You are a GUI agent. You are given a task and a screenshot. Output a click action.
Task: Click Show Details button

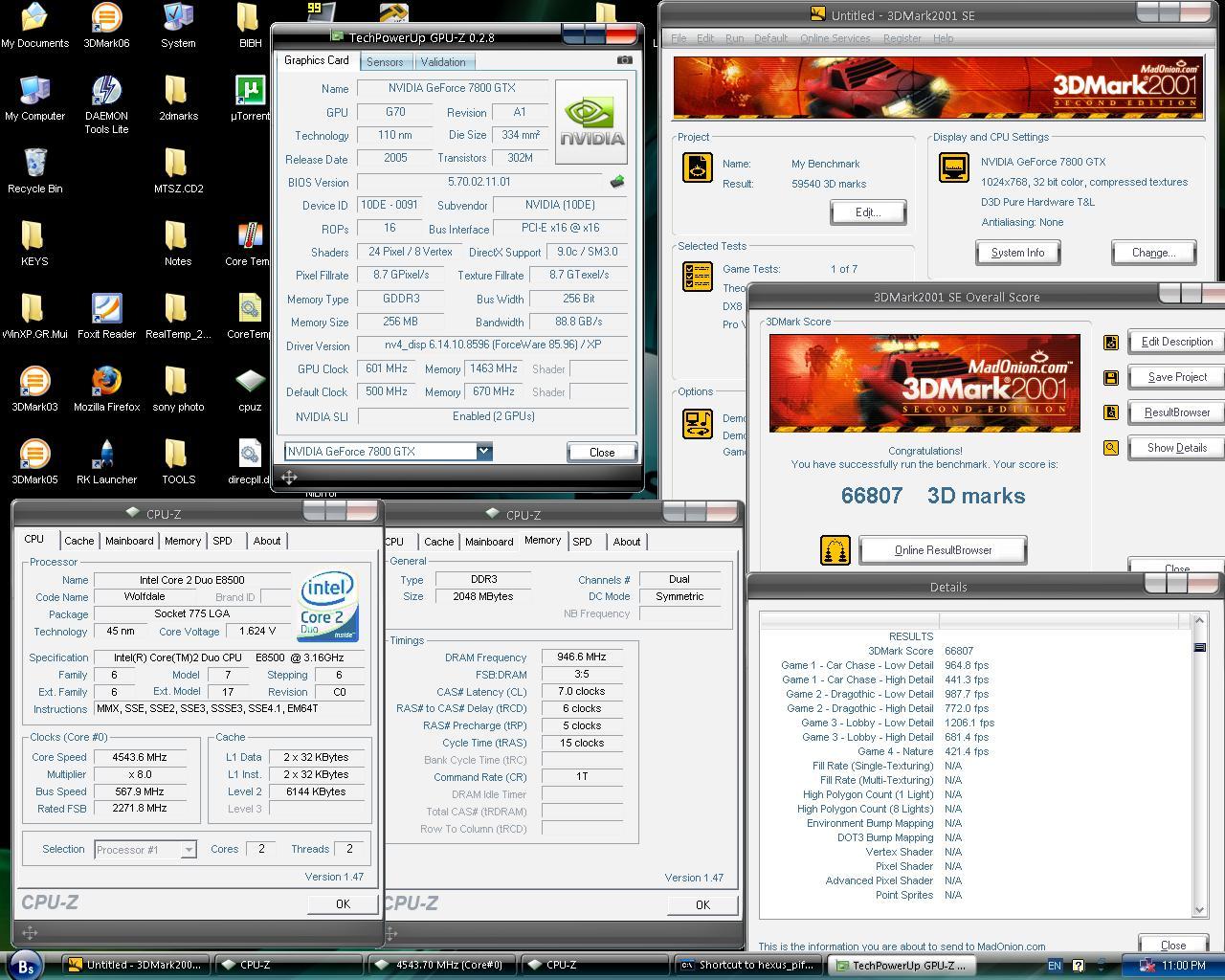[1176, 448]
